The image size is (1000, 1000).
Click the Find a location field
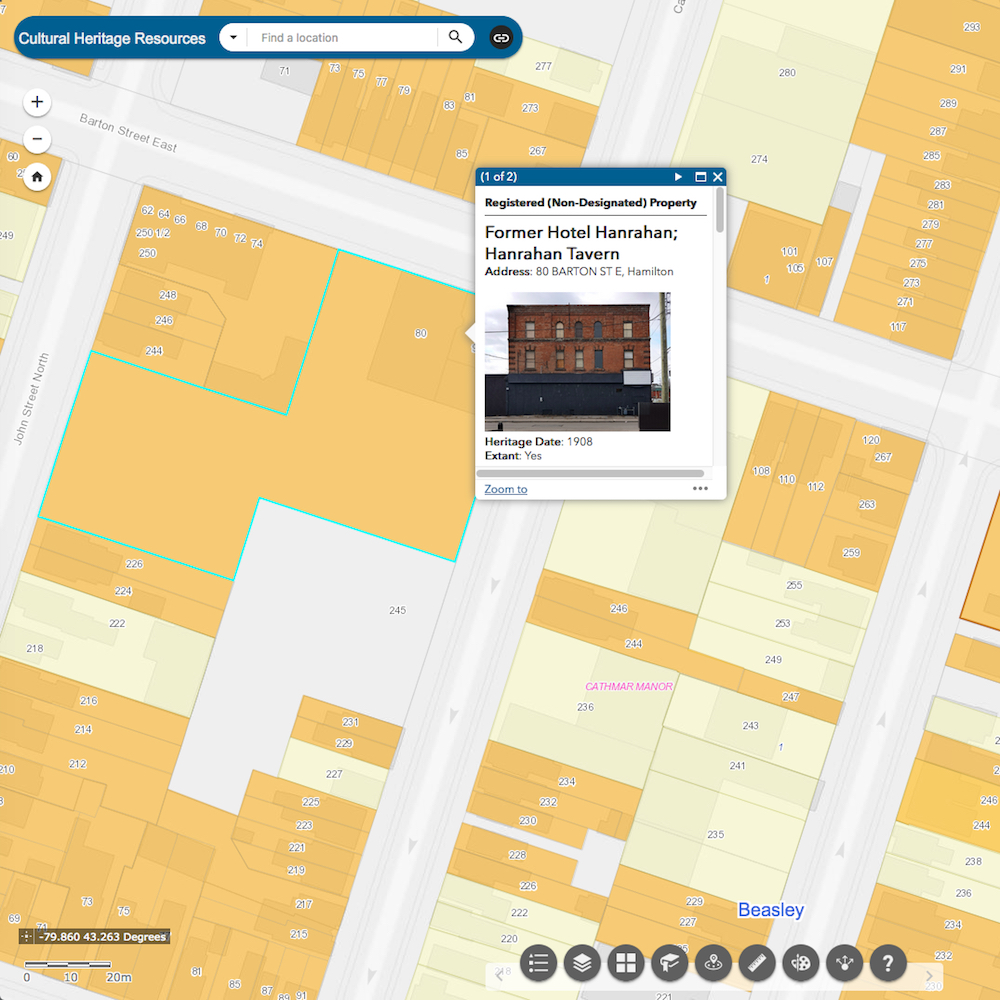[340, 38]
